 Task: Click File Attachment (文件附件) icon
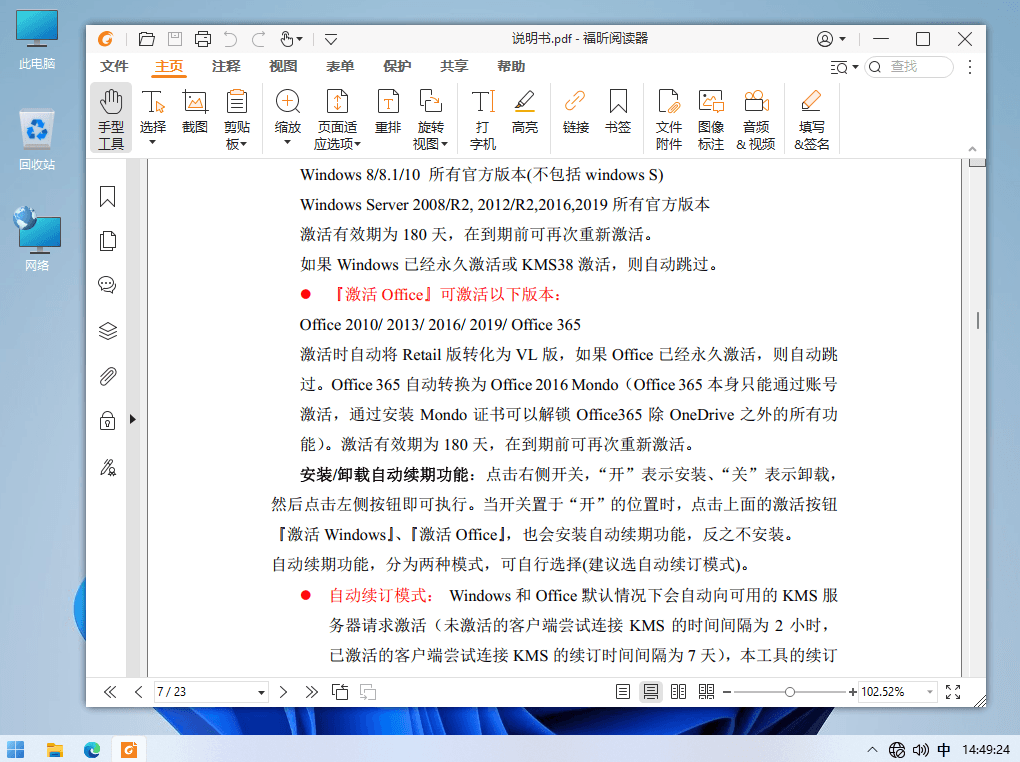[669, 102]
